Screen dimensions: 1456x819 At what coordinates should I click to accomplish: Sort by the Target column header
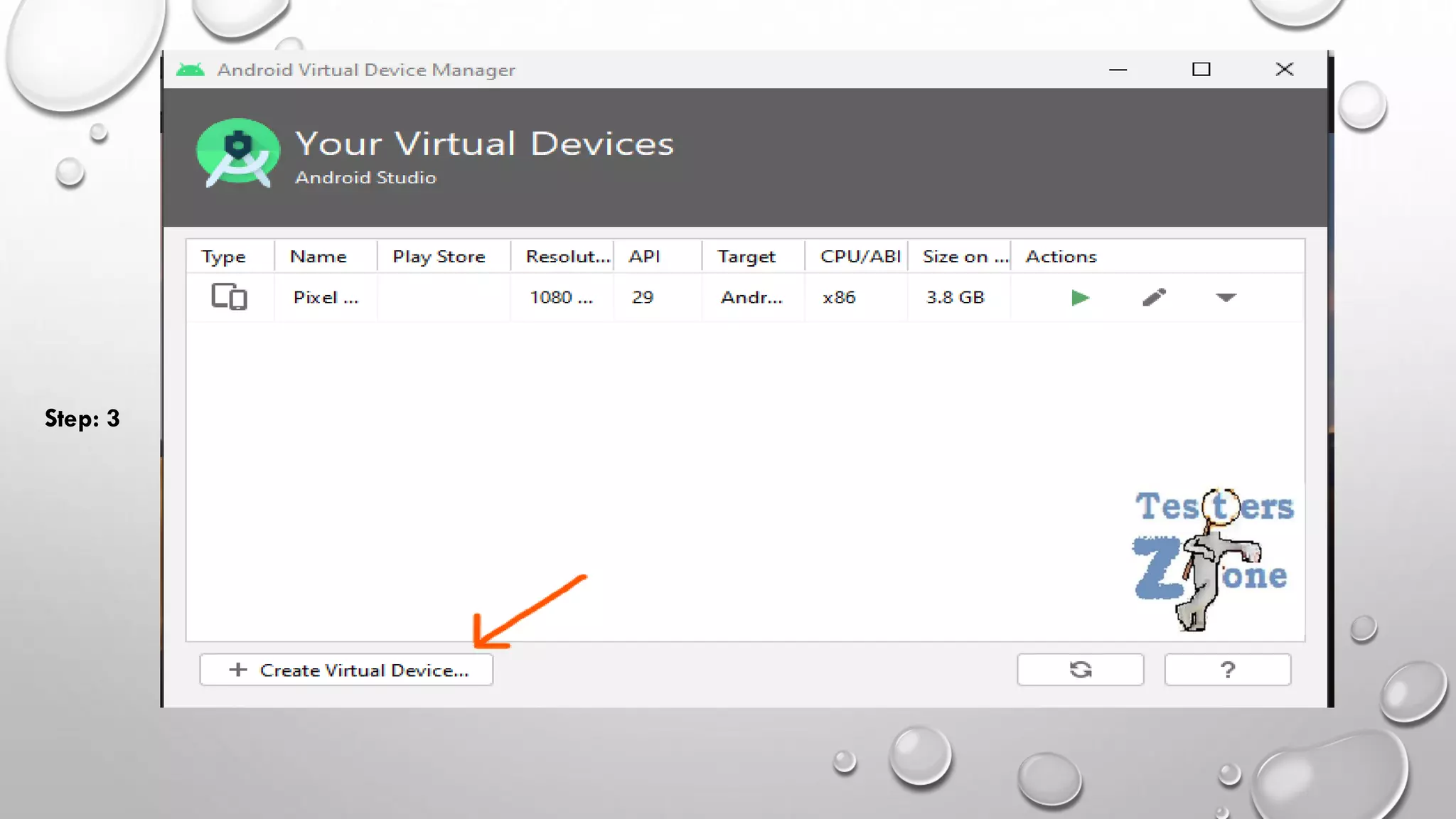pyautogui.click(x=746, y=257)
